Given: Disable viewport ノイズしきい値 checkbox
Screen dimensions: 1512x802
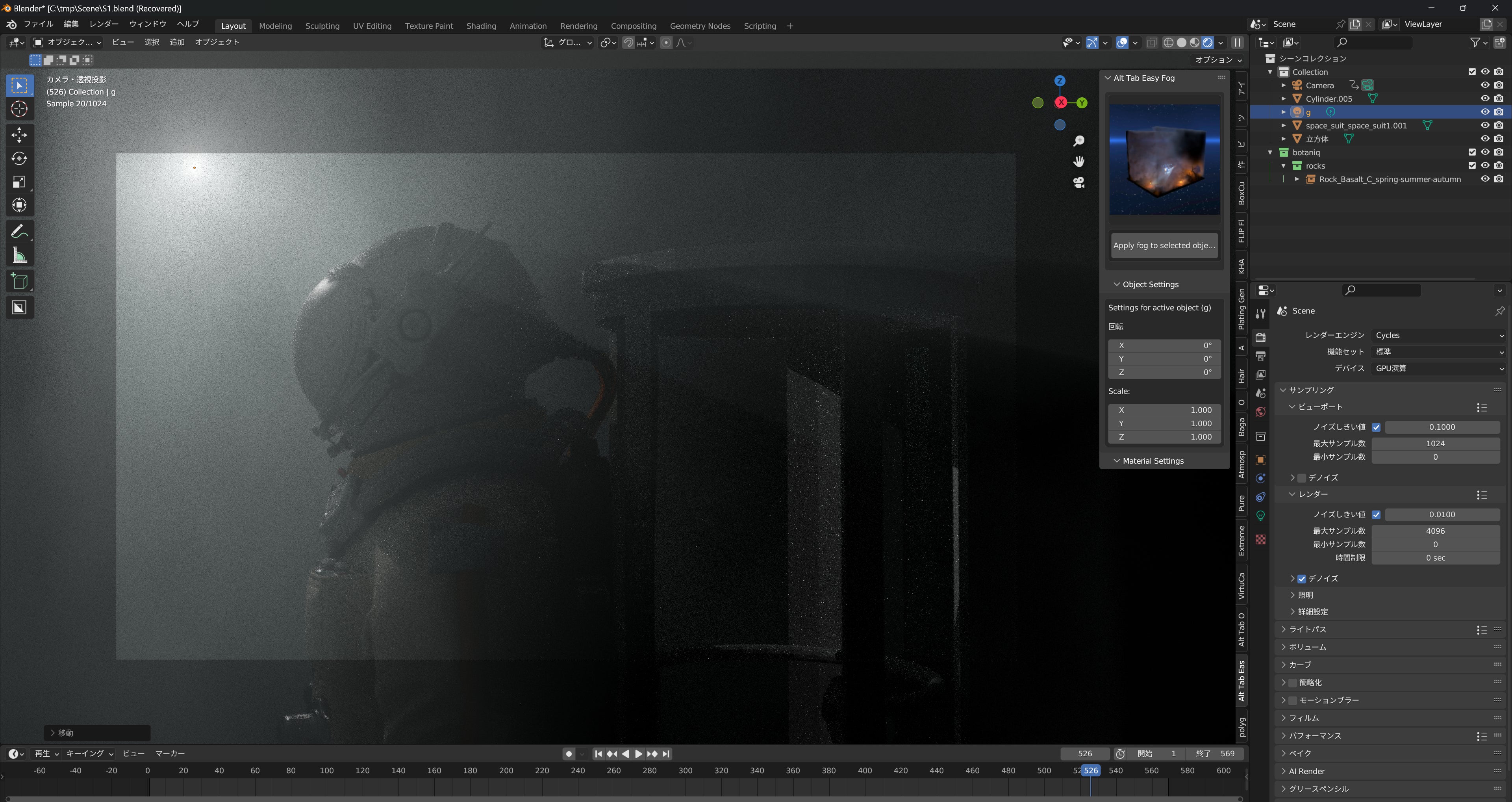Looking at the screenshot, I should click(1376, 427).
